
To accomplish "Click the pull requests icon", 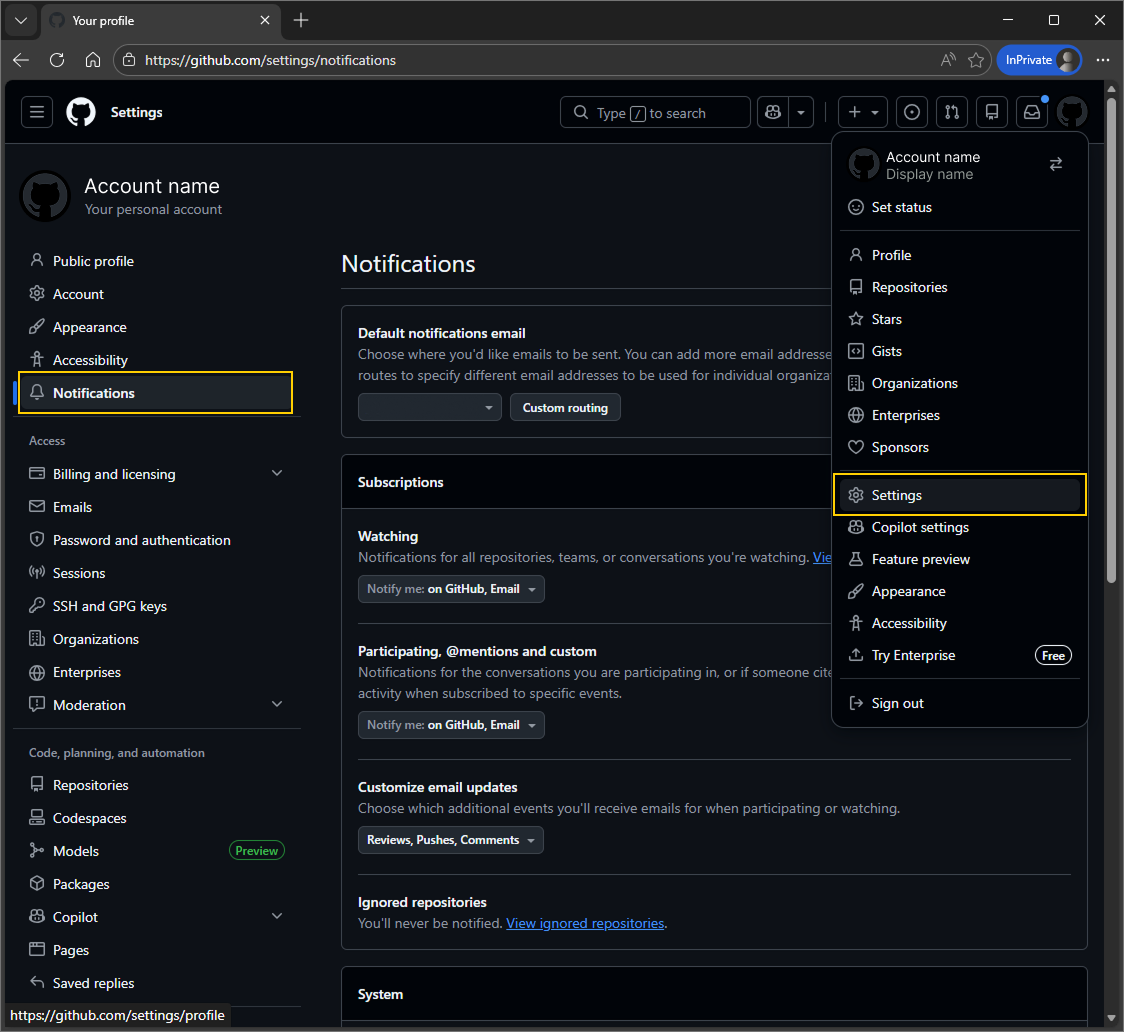I will pos(951,112).
